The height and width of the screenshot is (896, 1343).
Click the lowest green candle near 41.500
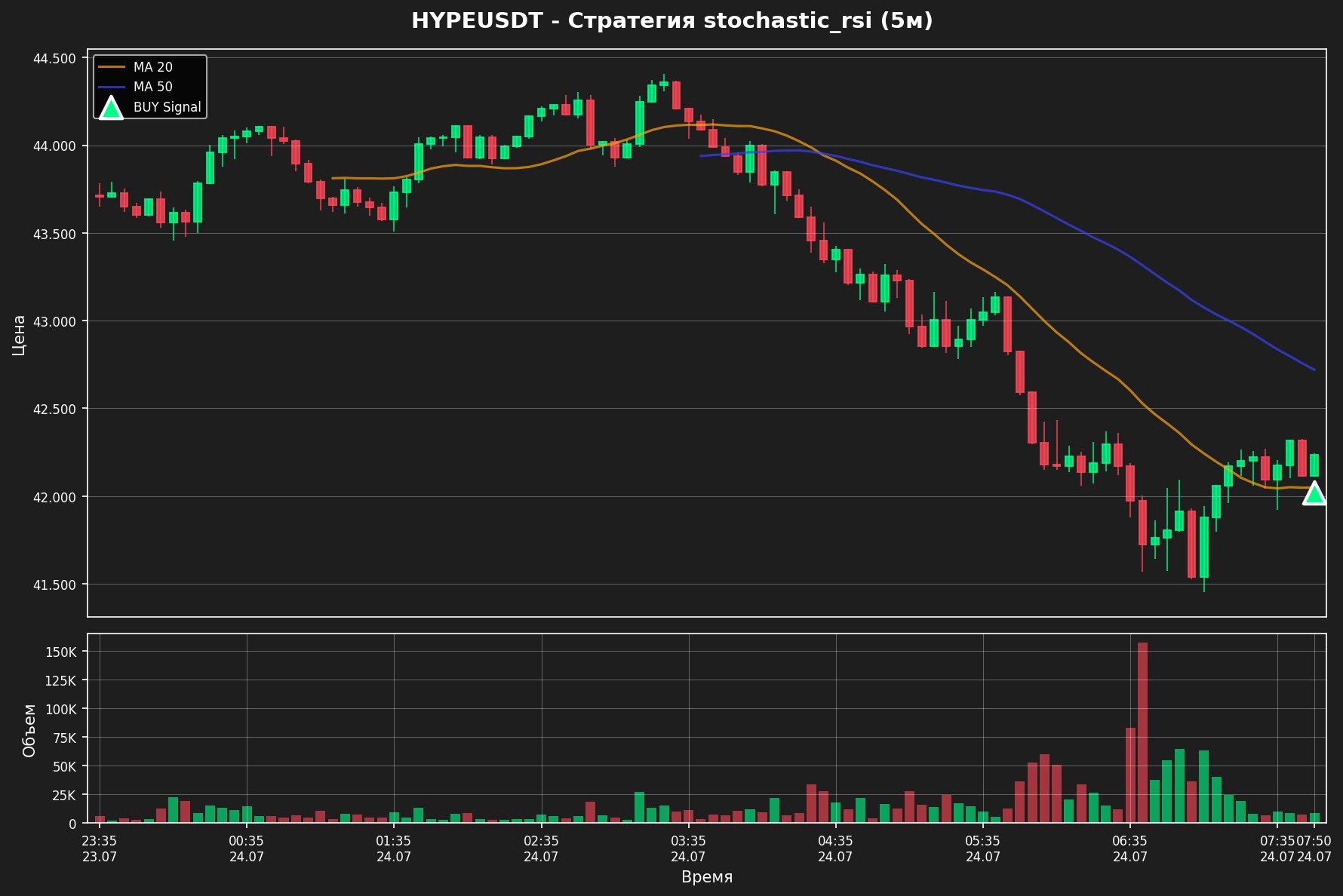[1204, 547]
